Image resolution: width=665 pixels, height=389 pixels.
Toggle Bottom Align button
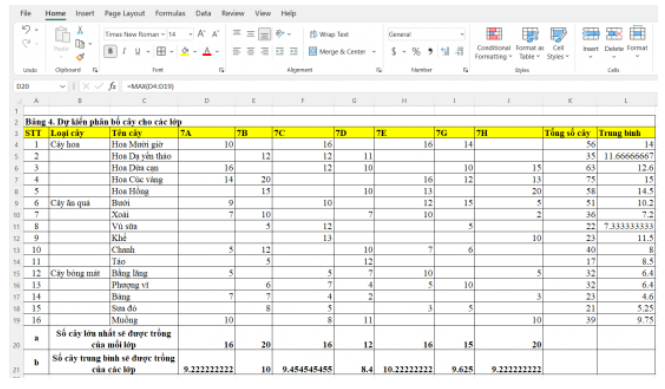265,34
